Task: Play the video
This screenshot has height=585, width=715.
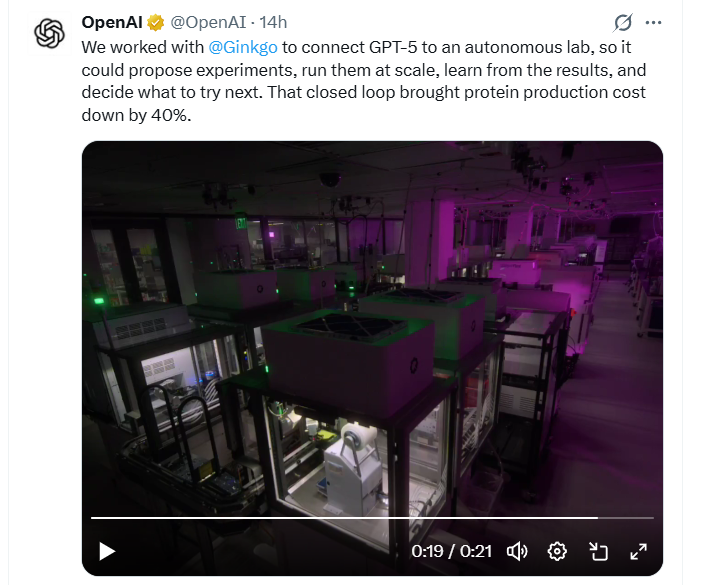Action: [107, 551]
